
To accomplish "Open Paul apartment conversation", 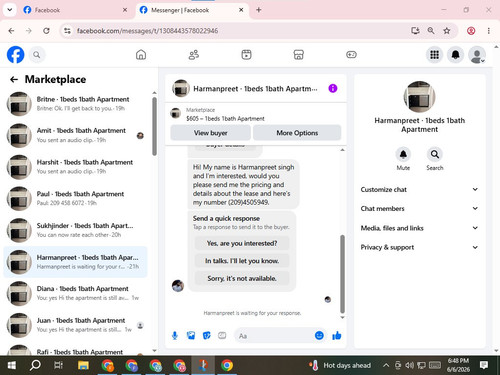I will (75, 198).
